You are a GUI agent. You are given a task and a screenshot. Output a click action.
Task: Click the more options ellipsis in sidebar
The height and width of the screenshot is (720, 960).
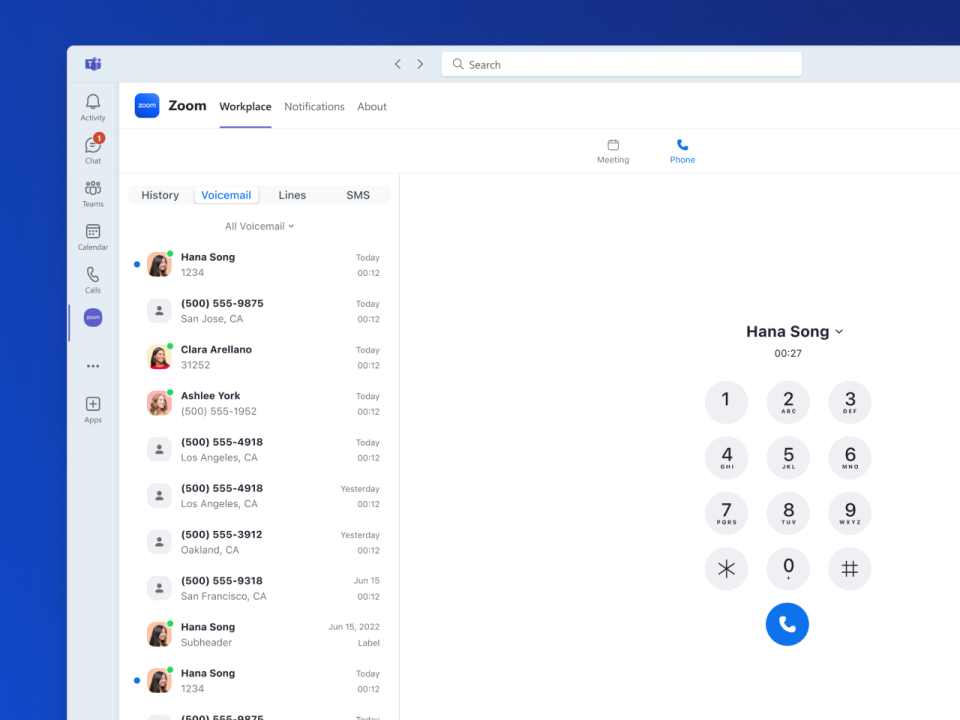(93, 366)
